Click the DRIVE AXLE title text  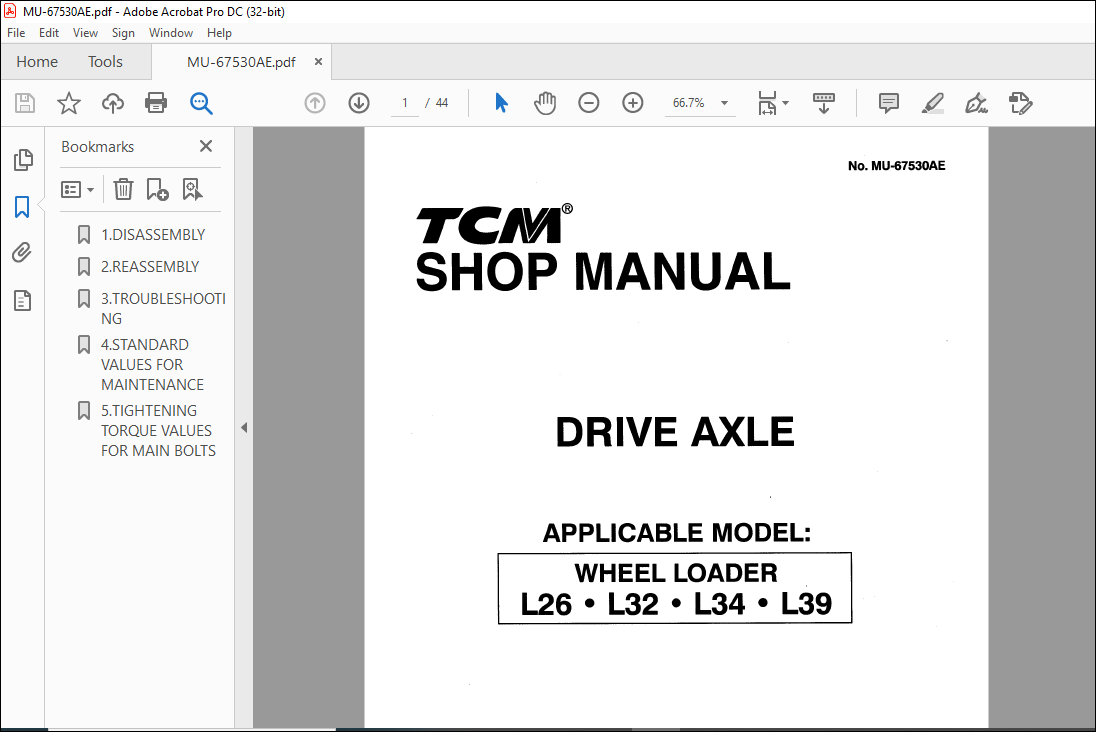675,431
